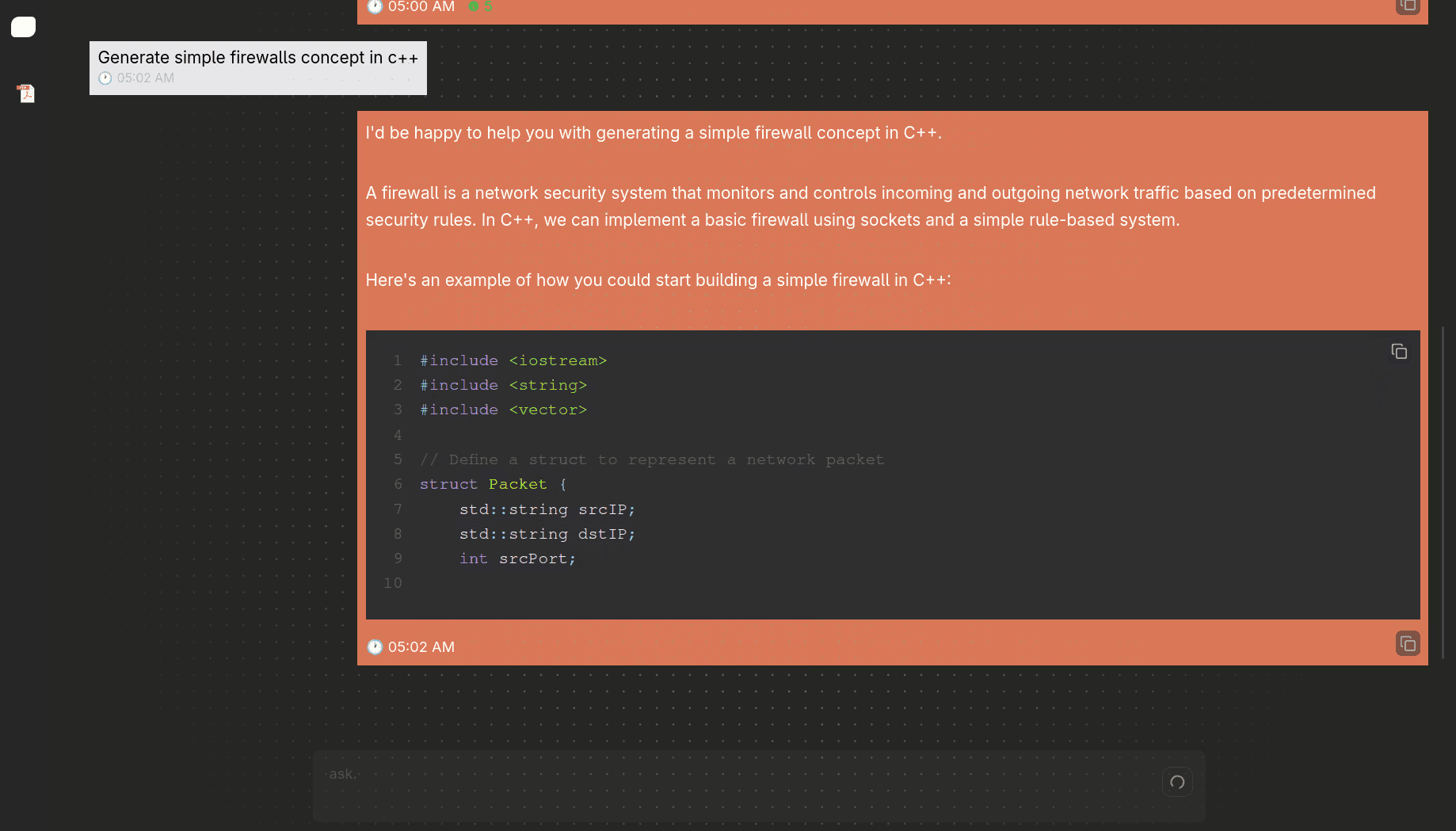Click the green status dot next to 5
1456x831 pixels.
click(473, 6)
